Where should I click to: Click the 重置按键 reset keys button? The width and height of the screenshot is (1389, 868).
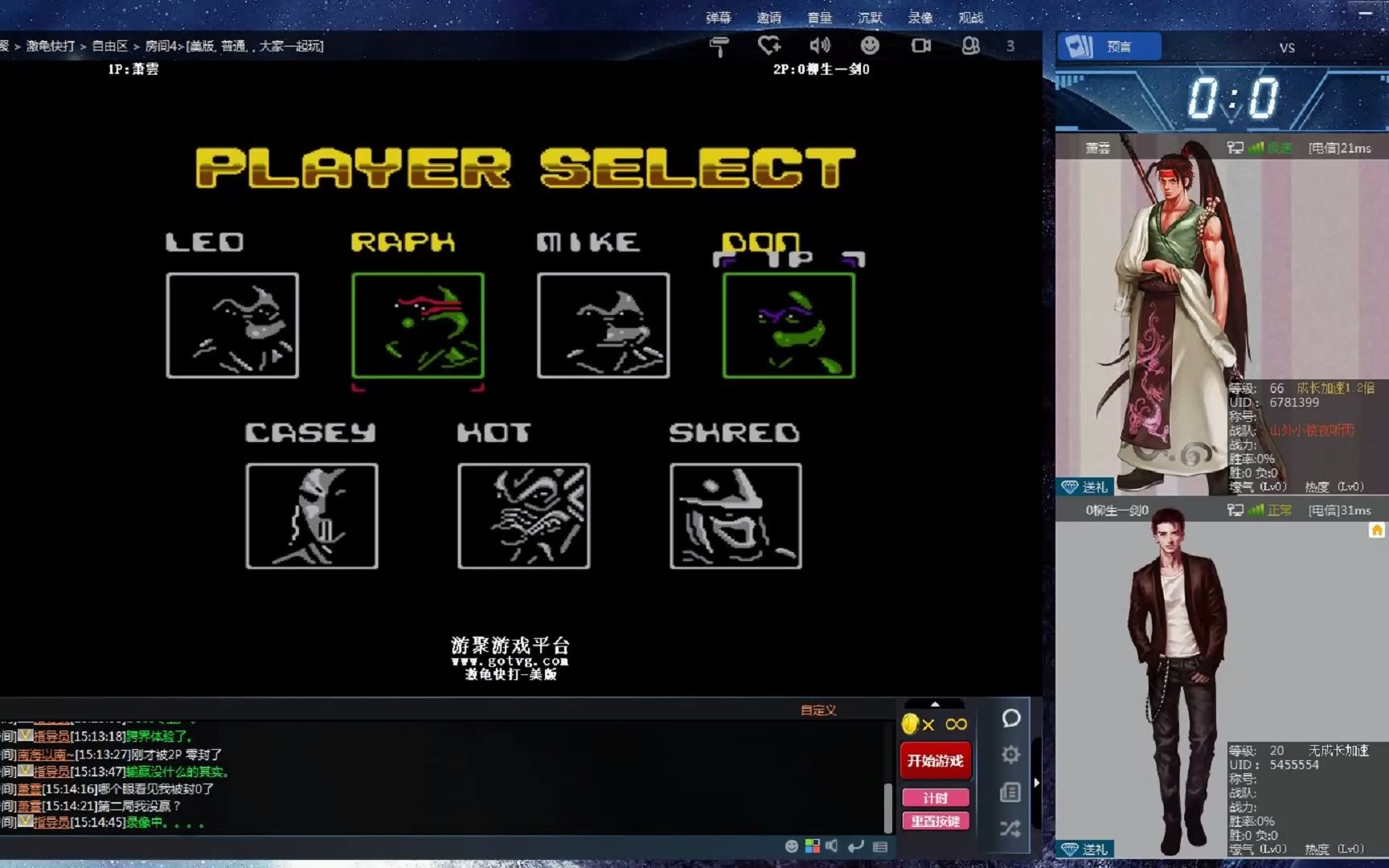[935, 821]
